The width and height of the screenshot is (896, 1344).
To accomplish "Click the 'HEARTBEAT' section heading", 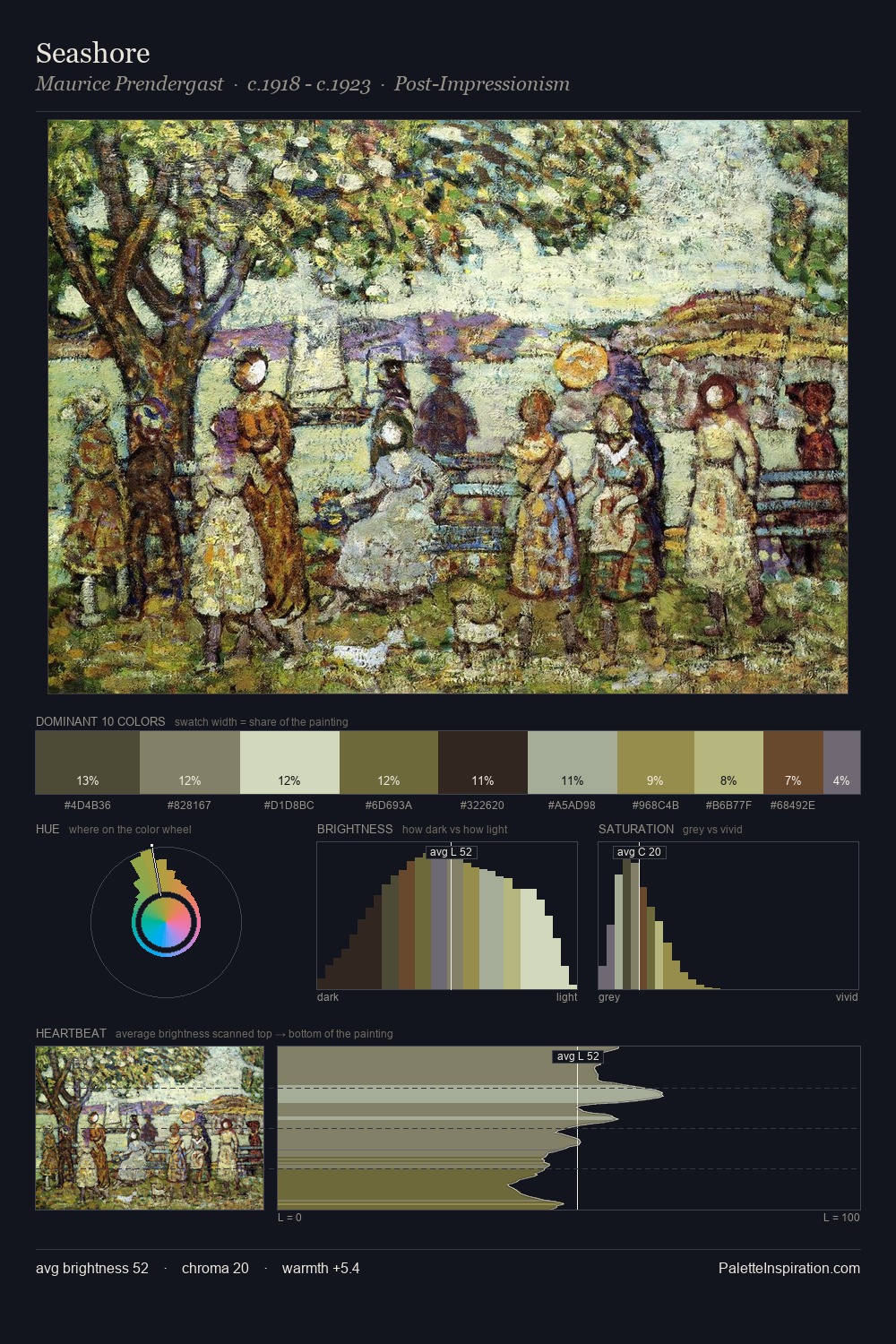I will [71, 1033].
